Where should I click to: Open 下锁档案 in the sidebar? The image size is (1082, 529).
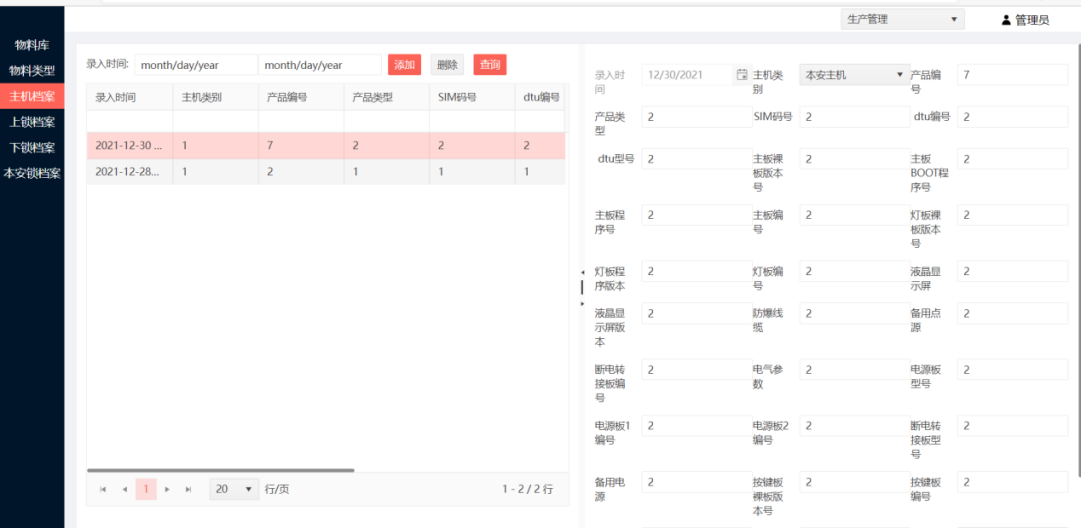pos(32,148)
